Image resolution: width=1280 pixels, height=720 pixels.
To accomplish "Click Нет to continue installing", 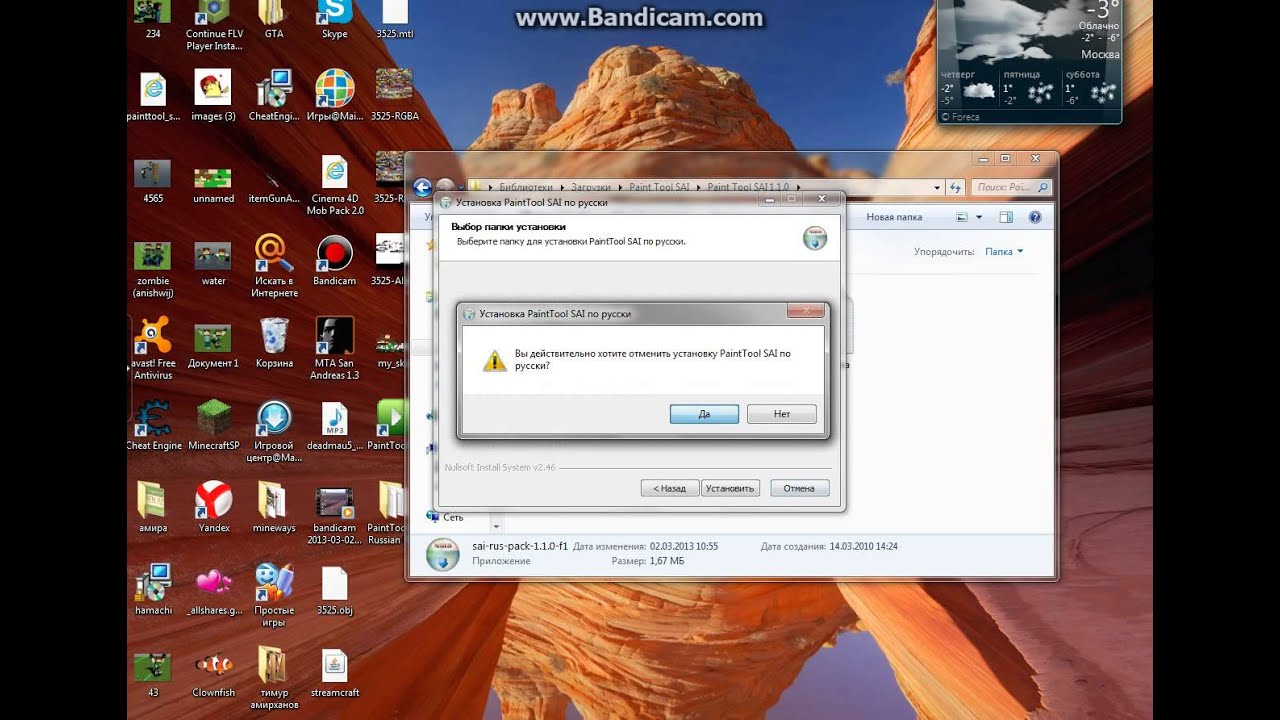I will click(782, 414).
